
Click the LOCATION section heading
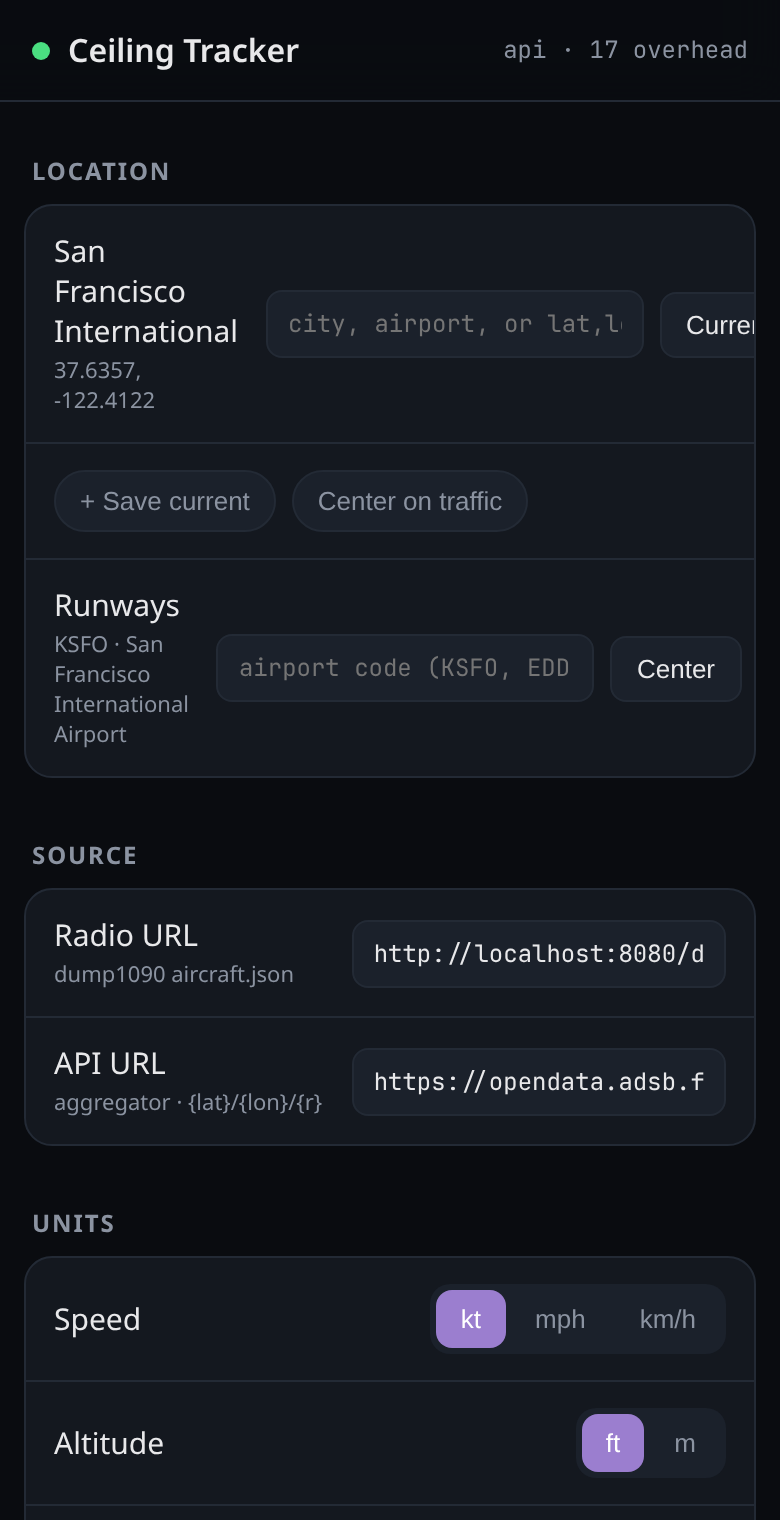click(x=101, y=172)
